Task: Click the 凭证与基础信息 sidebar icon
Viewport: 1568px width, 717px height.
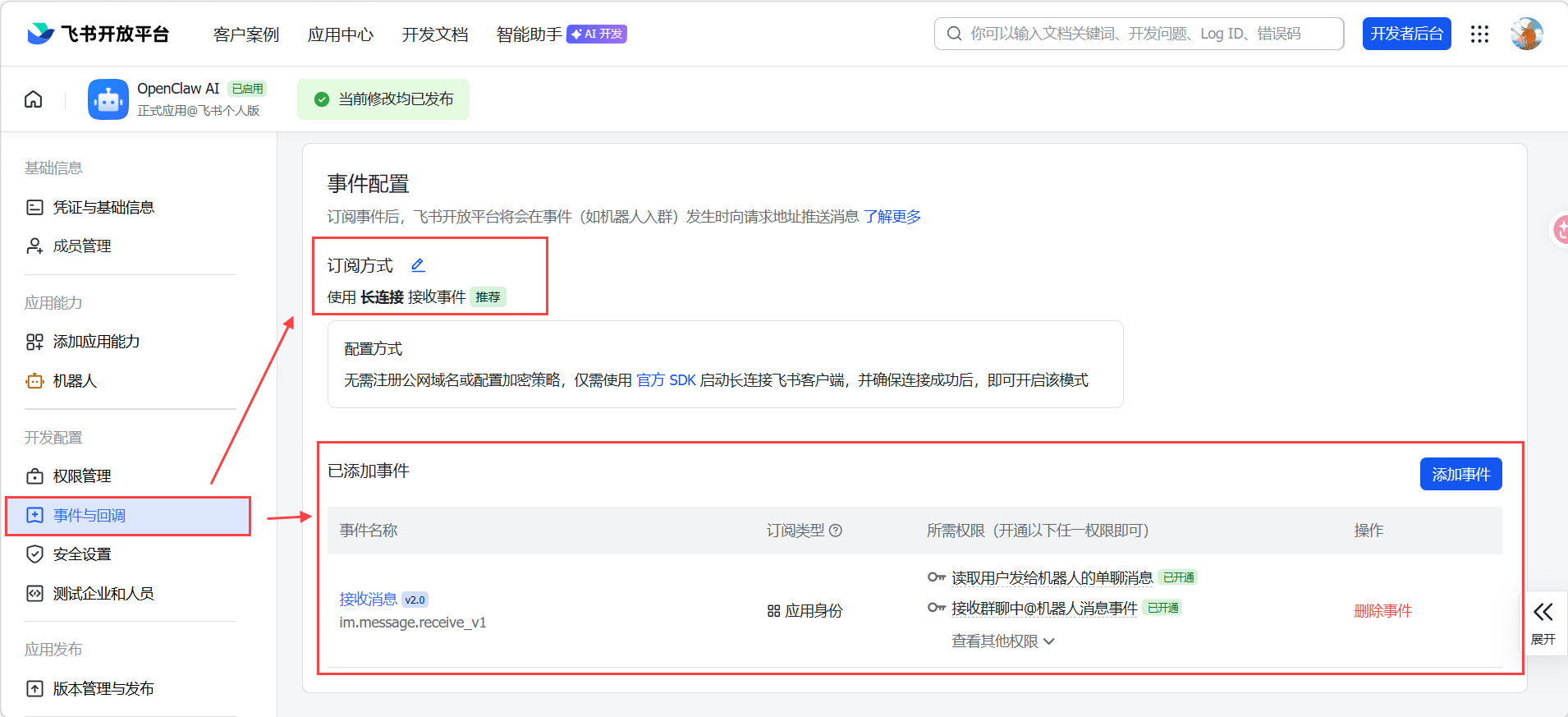Action: (34, 207)
